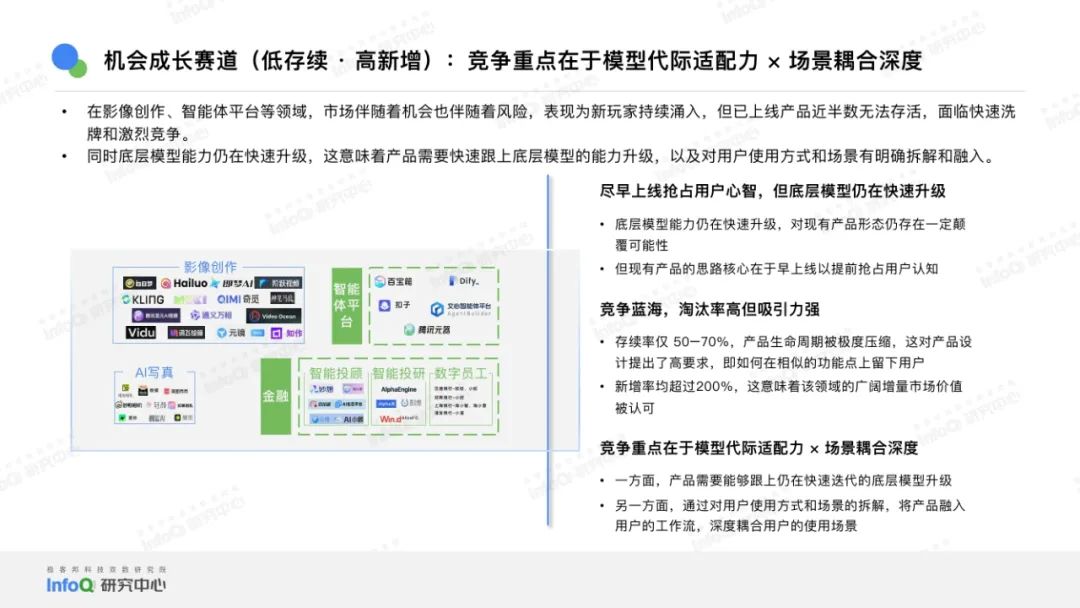Click the InfoQ 研究中心 footer logo
The width and height of the screenshot is (1080, 608).
coord(106,585)
